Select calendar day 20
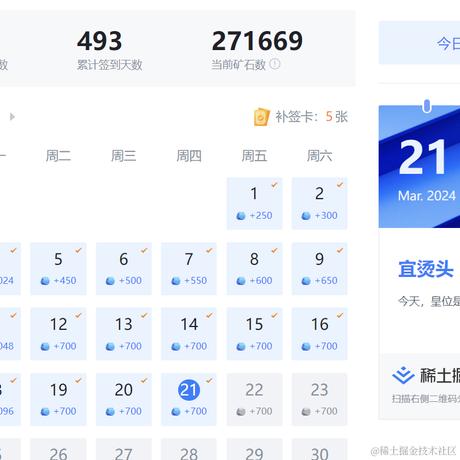The width and height of the screenshot is (460, 460). [124, 399]
